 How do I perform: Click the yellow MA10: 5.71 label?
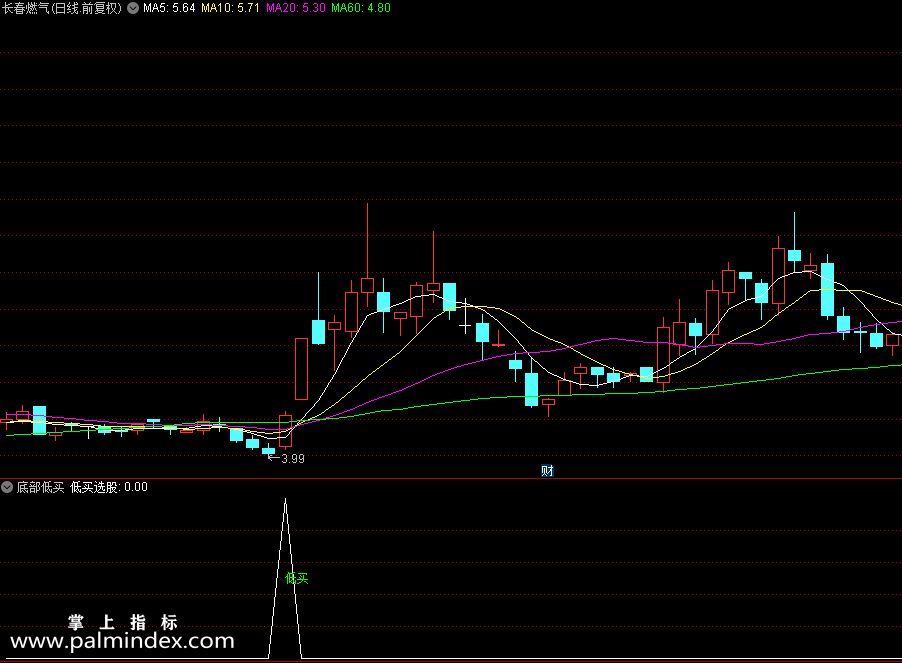click(x=230, y=8)
